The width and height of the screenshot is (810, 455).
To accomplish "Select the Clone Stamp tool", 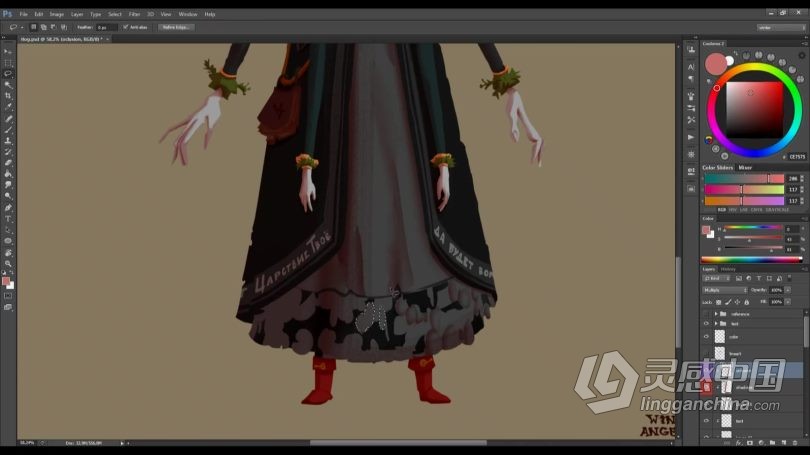I will click(8, 140).
